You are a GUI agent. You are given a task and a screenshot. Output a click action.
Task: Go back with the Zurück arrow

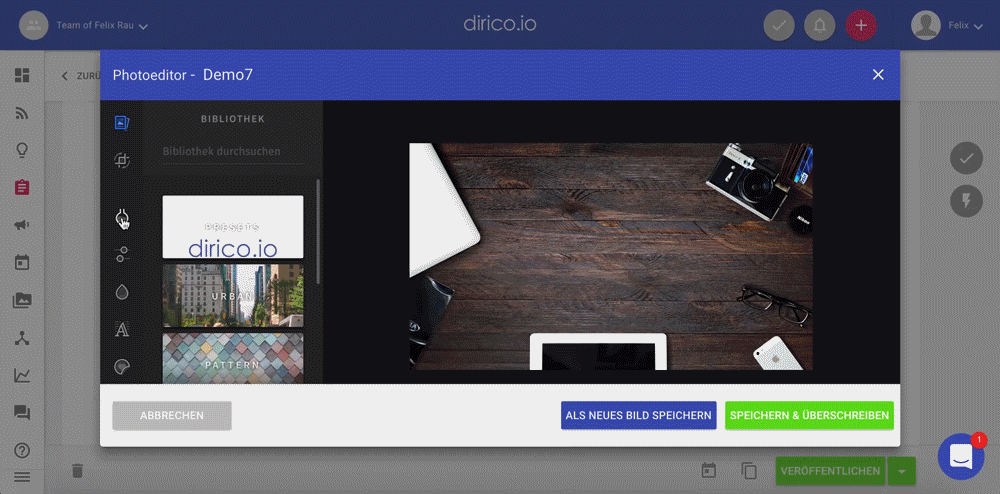64,76
